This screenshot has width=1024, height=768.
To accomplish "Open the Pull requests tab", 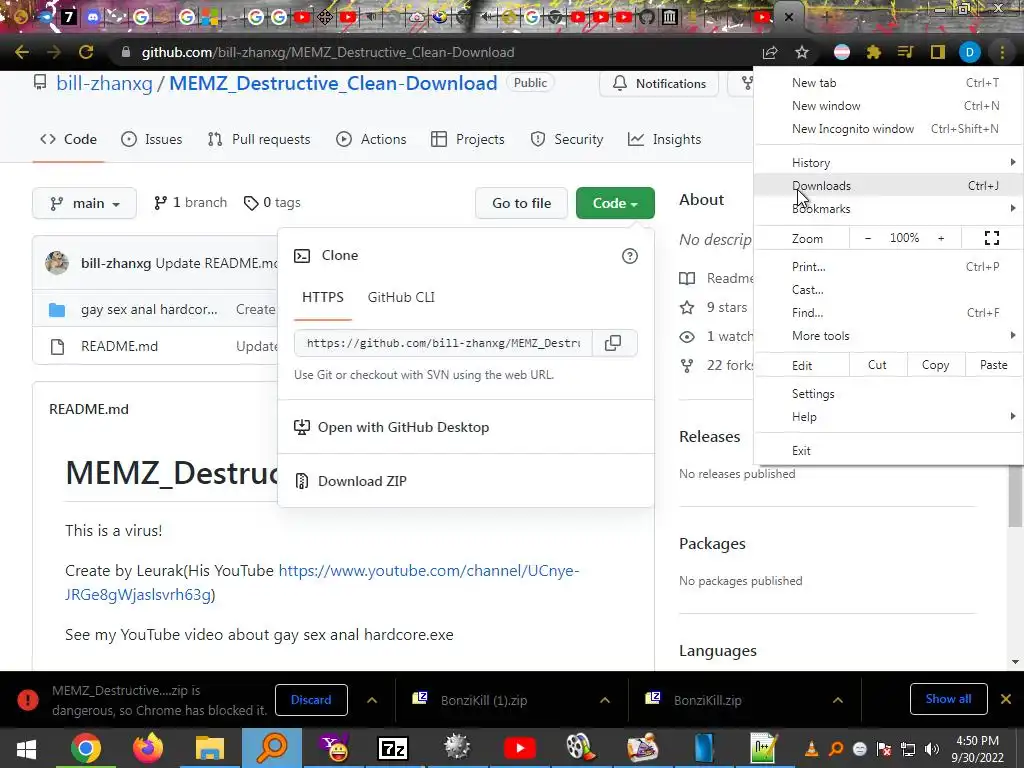I will tap(259, 139).
